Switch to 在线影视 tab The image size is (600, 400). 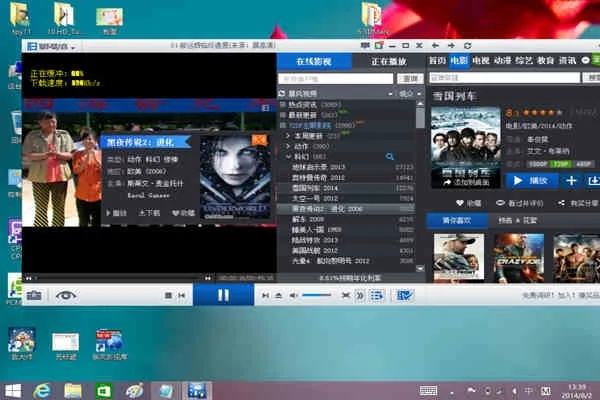[x=313, y=61]
